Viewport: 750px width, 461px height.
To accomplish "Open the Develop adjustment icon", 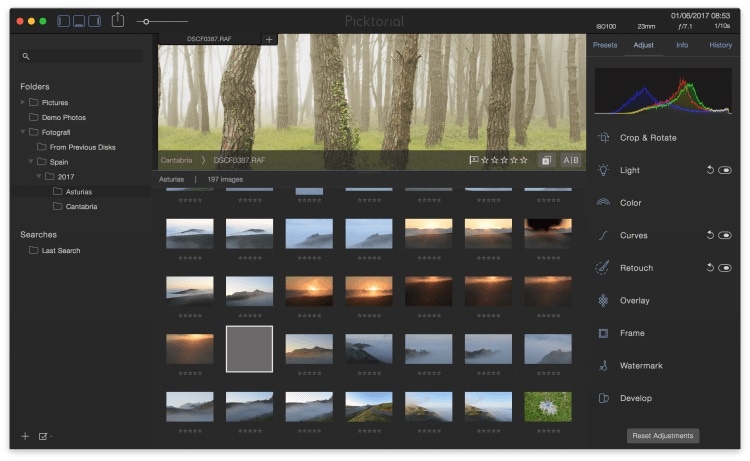I will (603, 398).
